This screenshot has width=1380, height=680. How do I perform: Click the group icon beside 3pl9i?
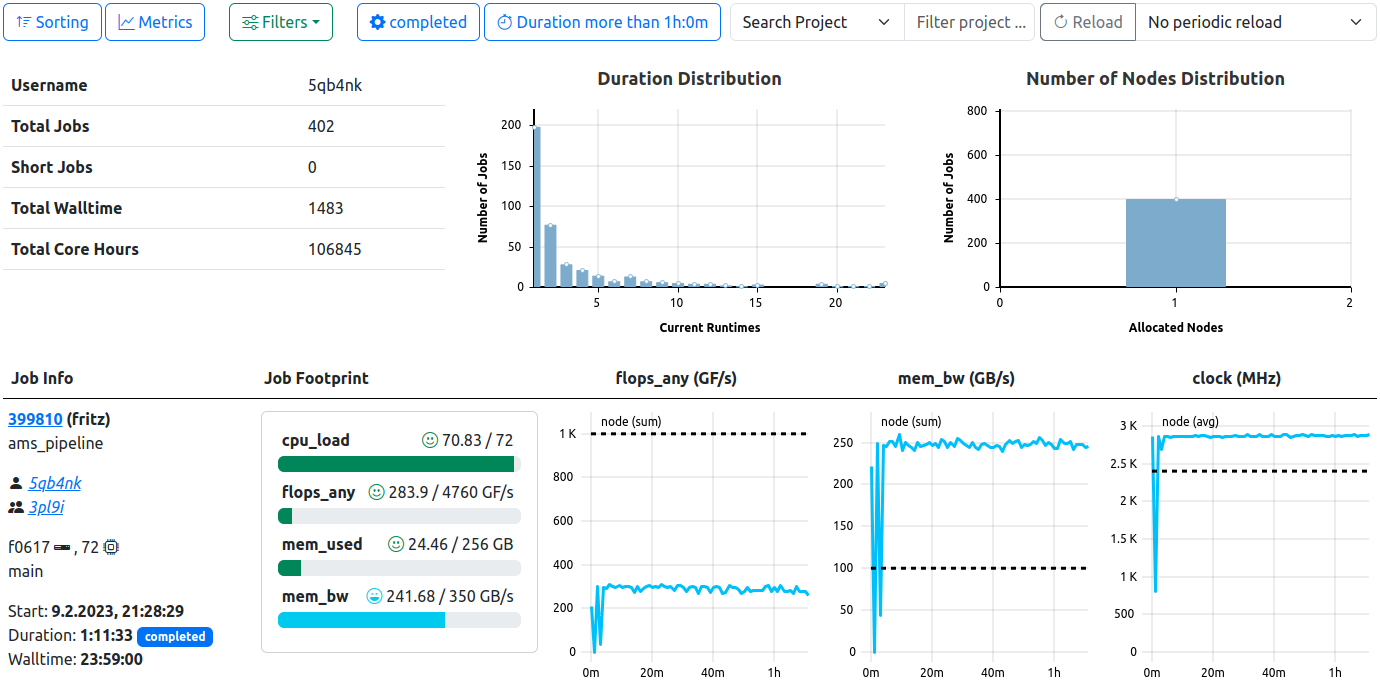coord(14,507)
